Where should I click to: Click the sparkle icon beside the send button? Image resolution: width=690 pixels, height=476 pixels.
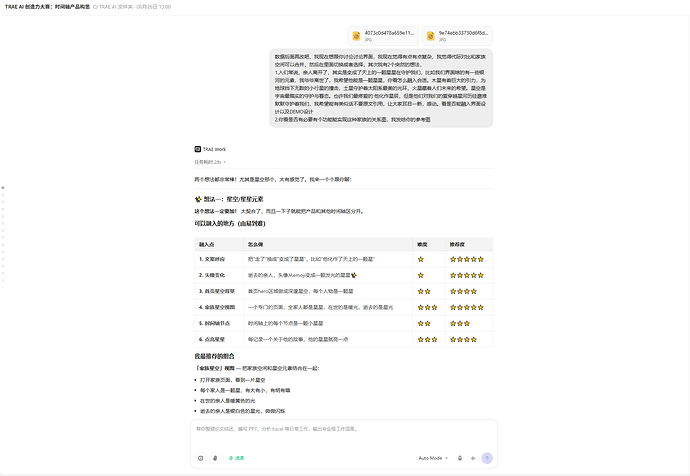click(473, 458)
